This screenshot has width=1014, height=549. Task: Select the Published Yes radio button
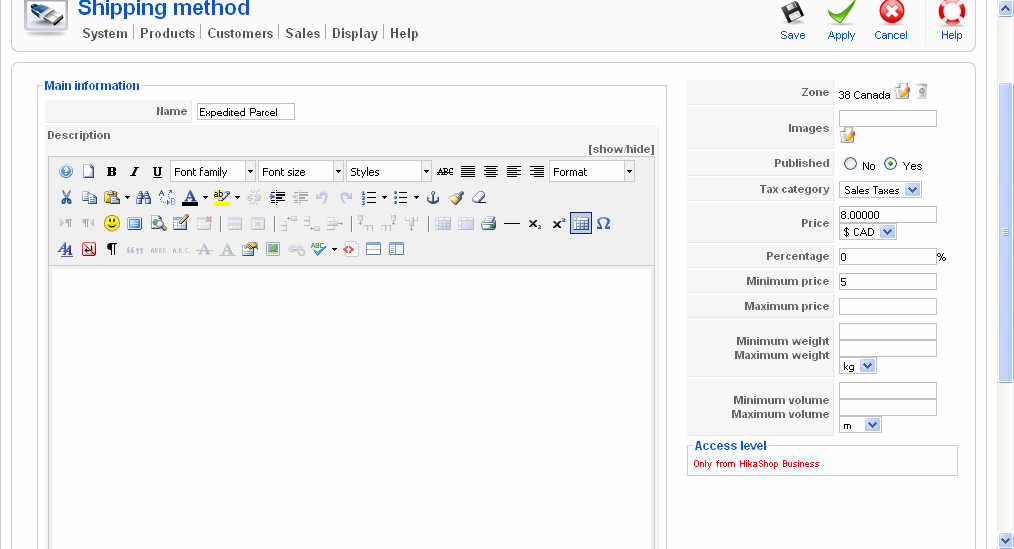(890, 164)
